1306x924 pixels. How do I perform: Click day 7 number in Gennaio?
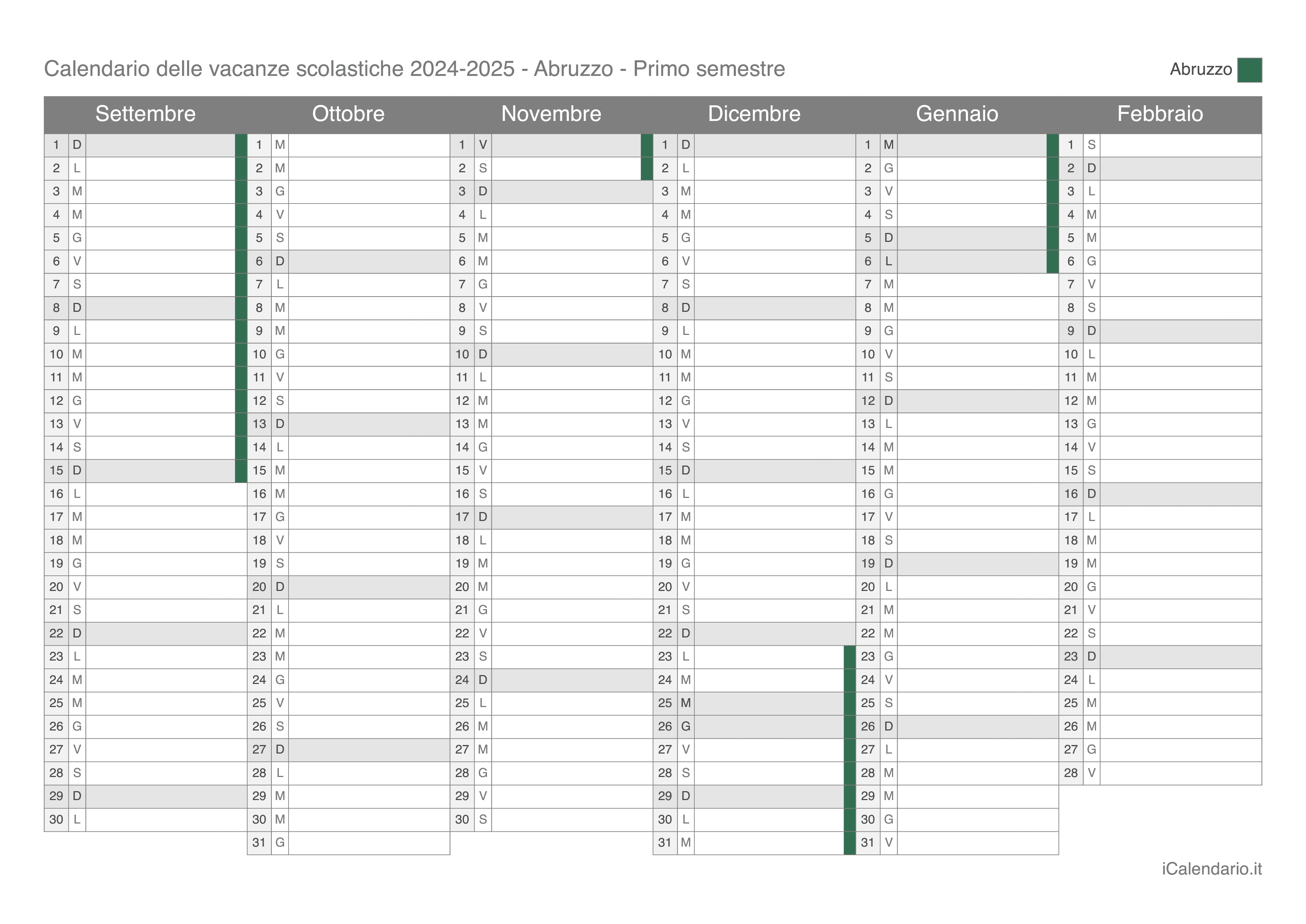(x=868, y=284)
